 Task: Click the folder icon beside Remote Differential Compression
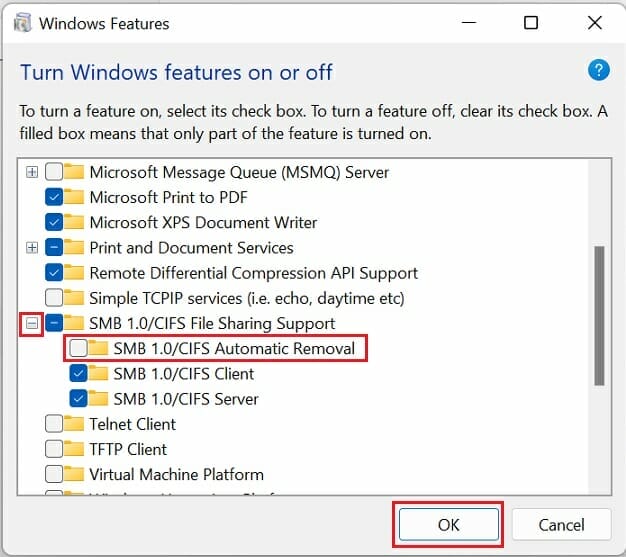pos(74,273)
